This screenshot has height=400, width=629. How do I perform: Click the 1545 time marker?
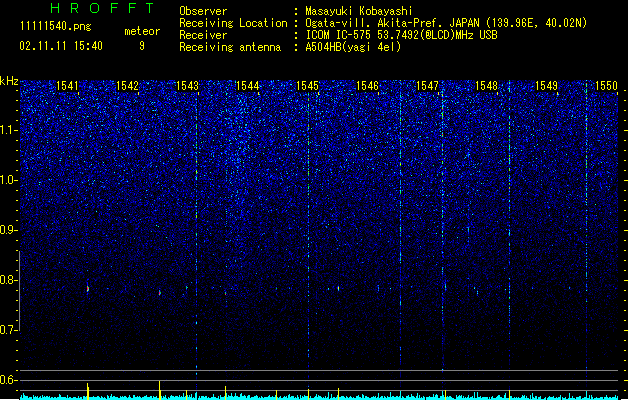coord(307,86)
